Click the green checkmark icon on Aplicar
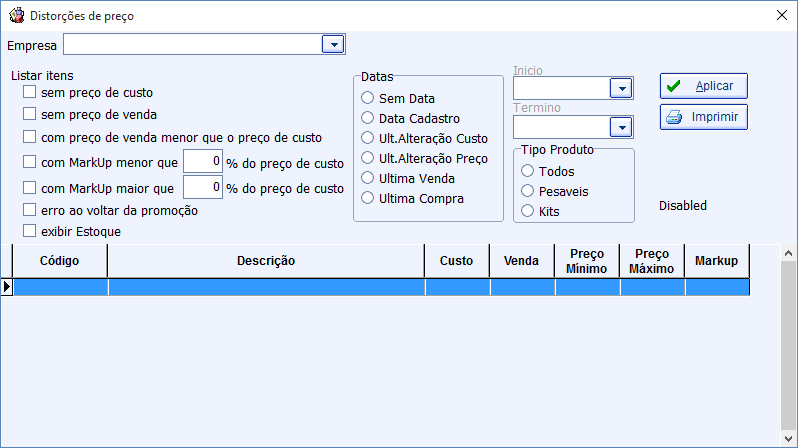Screen dimensions: 798x448 tap(673, 86)
